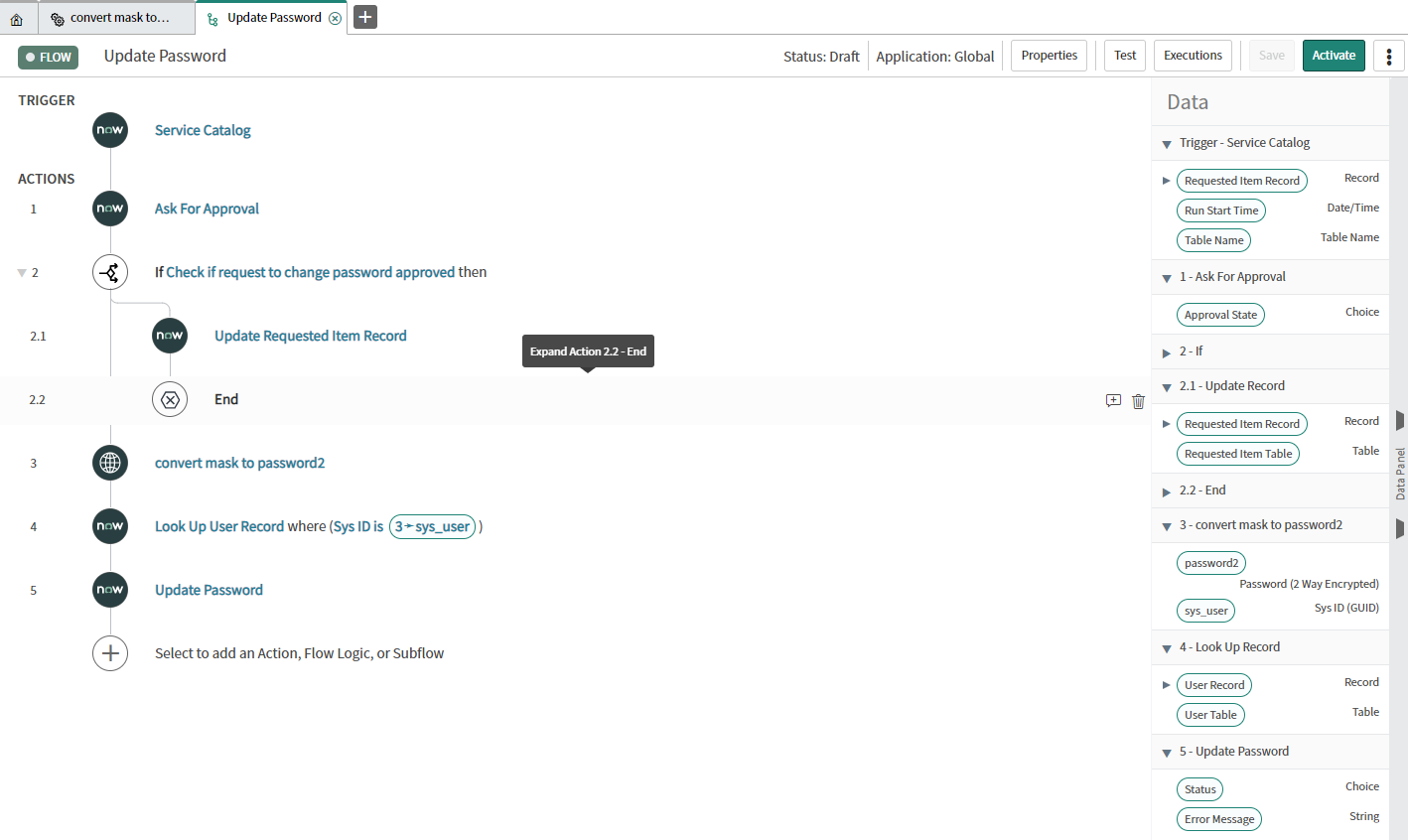Click the End action circle icon

(170, 399)
